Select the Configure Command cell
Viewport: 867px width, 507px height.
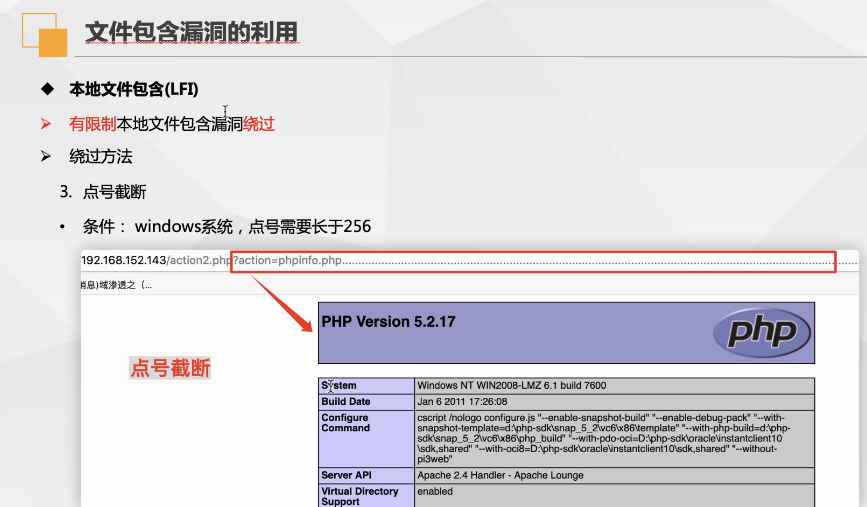point(367,438)
